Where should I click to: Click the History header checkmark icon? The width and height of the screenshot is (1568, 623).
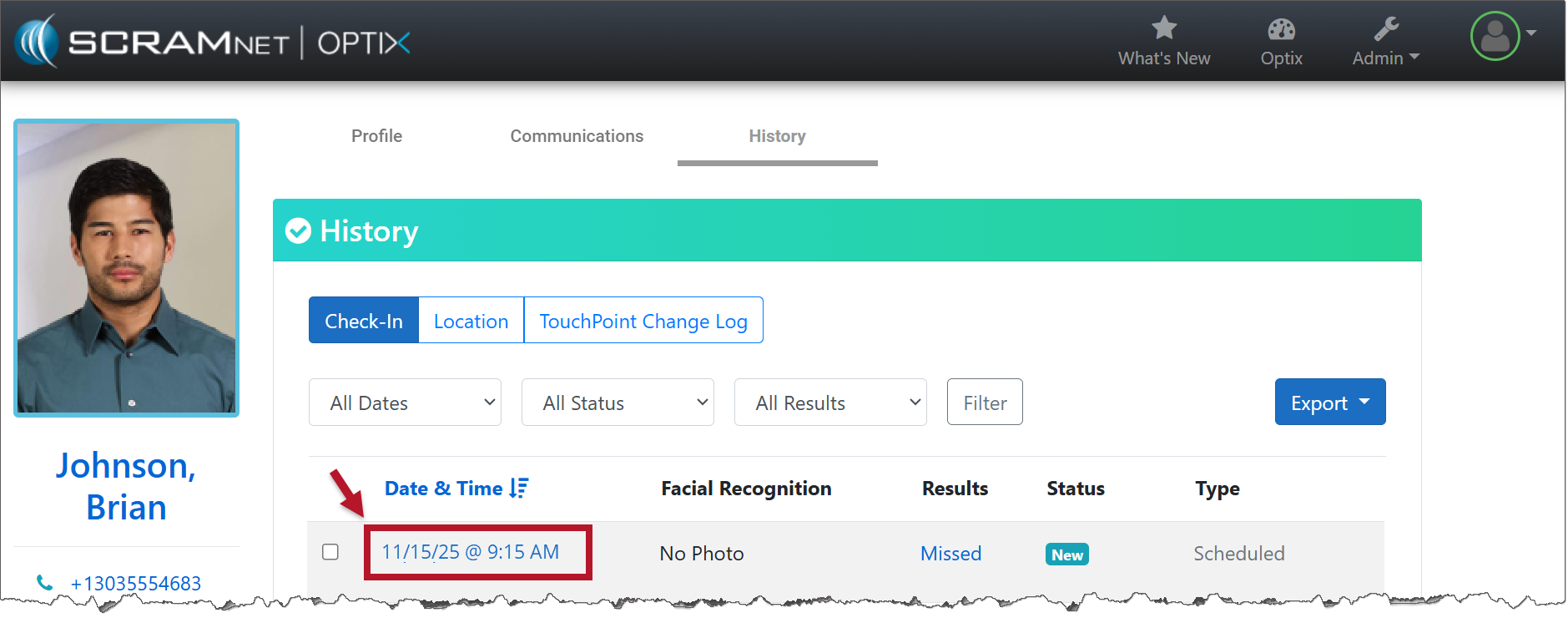click(298, 230)
